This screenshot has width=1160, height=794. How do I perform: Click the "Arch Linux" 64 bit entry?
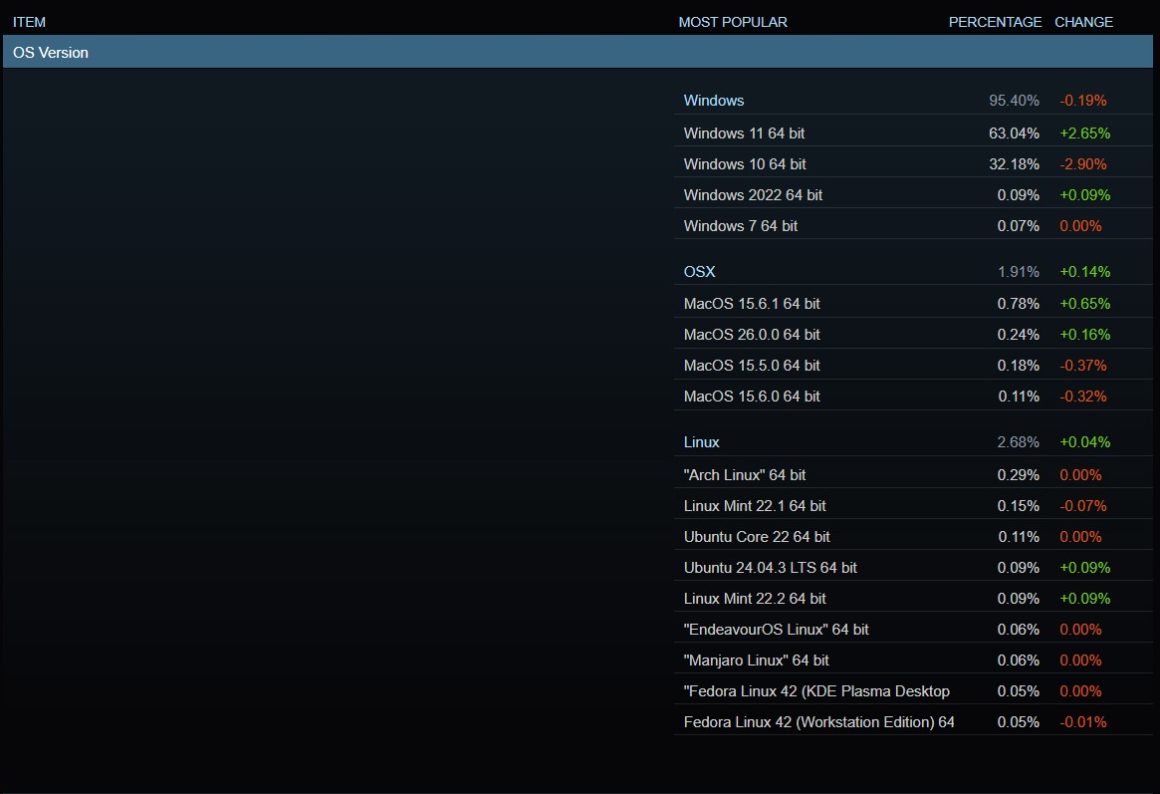pyautogui.click(x=744, y=475)
